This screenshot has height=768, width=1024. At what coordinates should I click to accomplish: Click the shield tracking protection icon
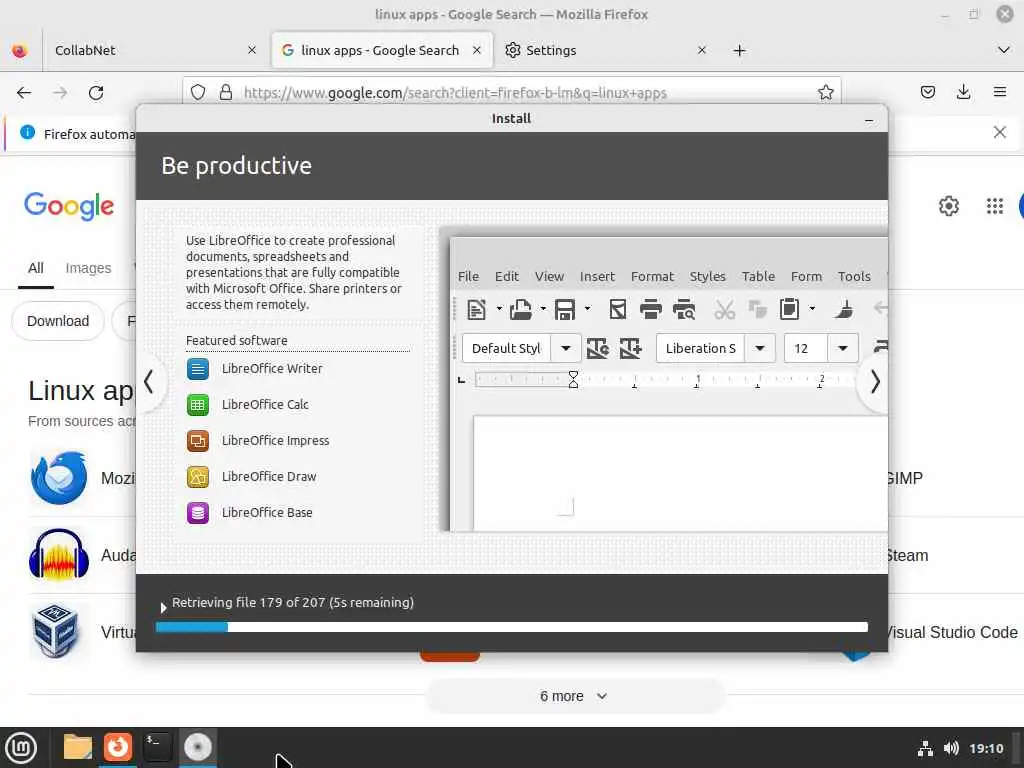pos(198,92)
